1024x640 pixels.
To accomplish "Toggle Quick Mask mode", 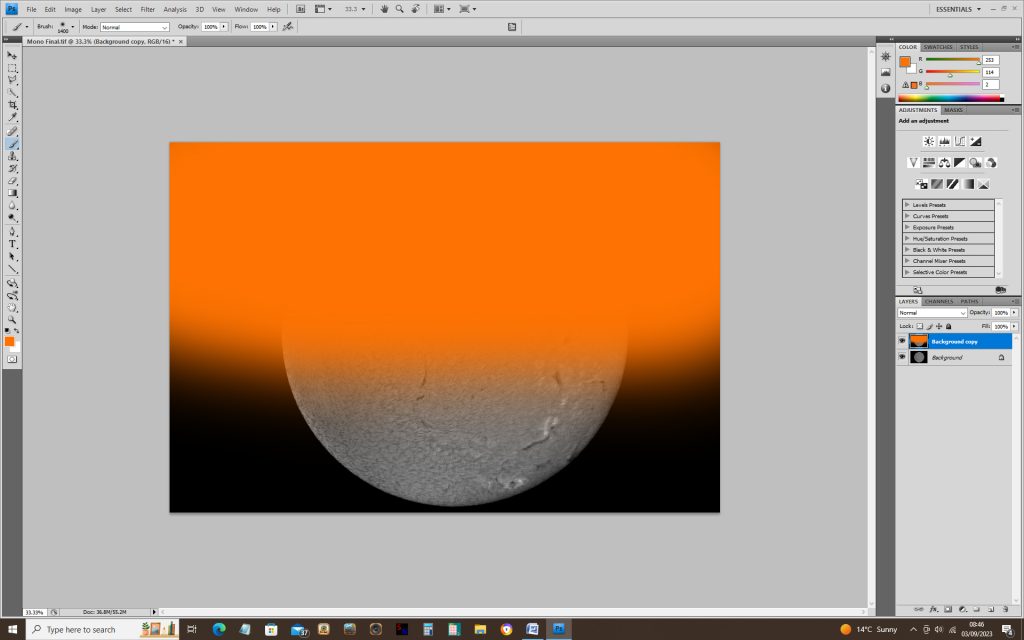I will coord(12,359).
